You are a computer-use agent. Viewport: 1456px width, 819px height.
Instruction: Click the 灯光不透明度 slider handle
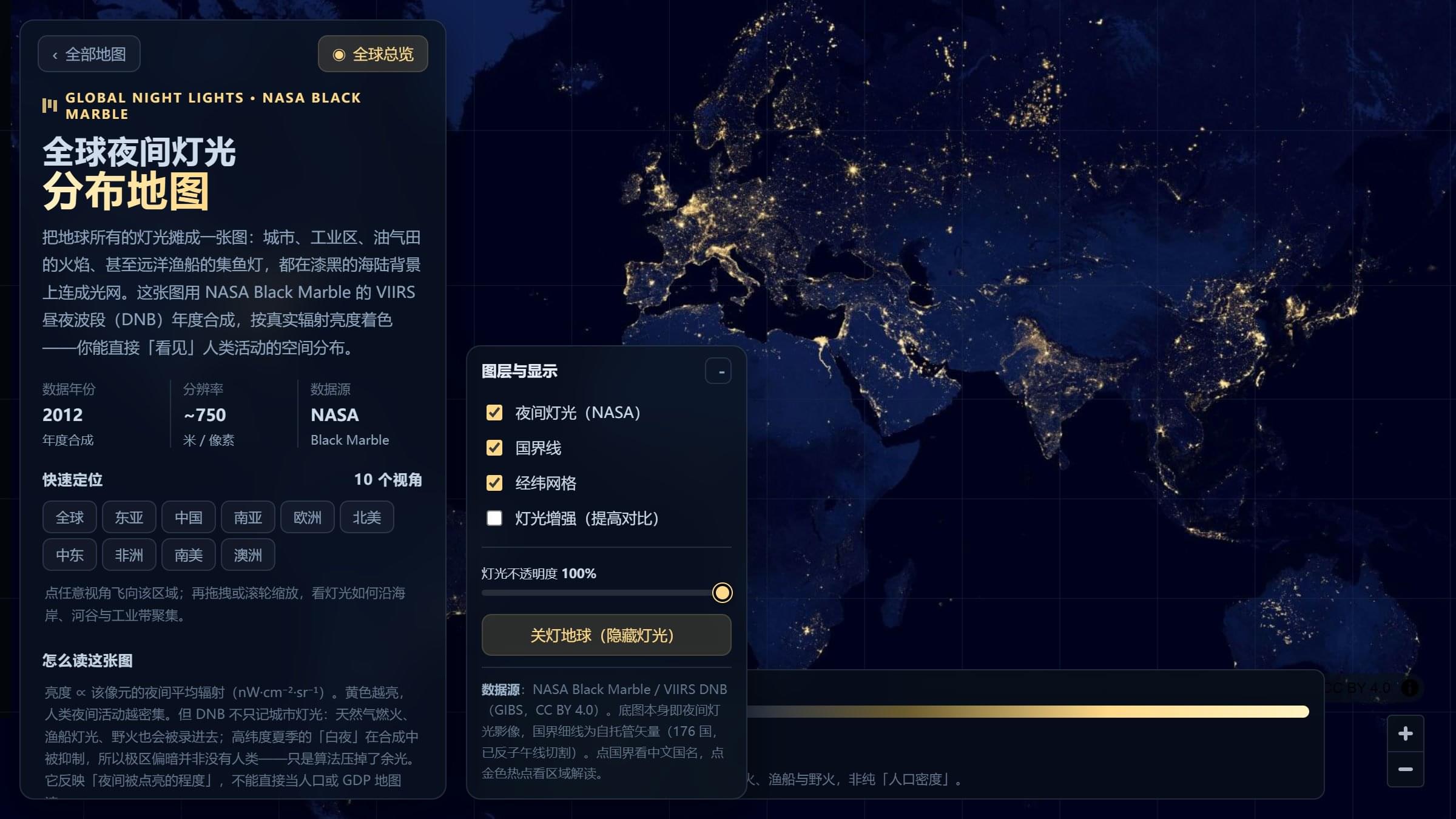tap(722, 593)
